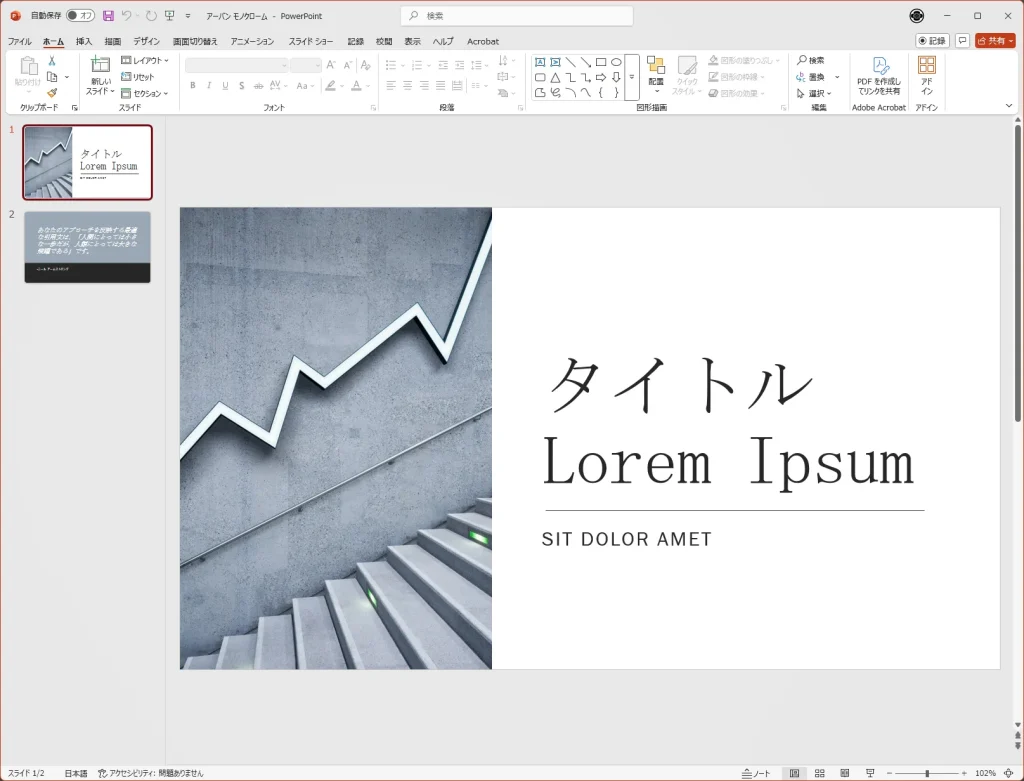
Task: Click the PDF作成 Adobe Acrobat icon
Action: [x=879, y=67]
